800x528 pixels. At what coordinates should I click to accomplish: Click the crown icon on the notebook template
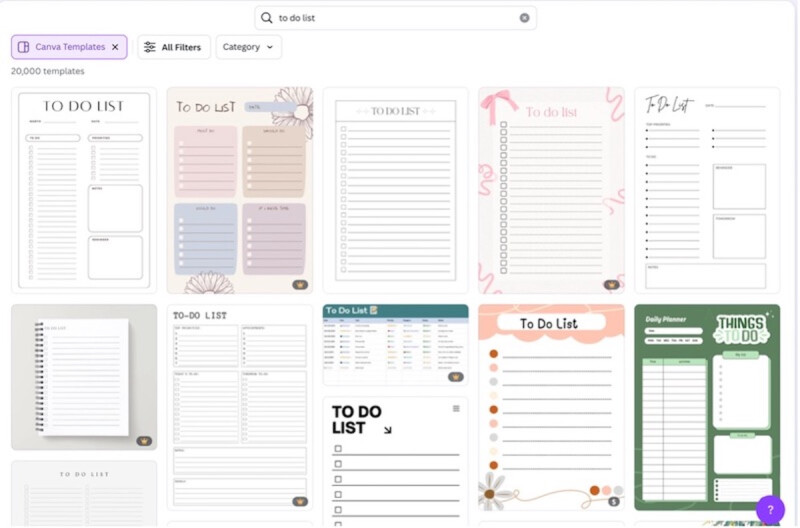[144, 441]
